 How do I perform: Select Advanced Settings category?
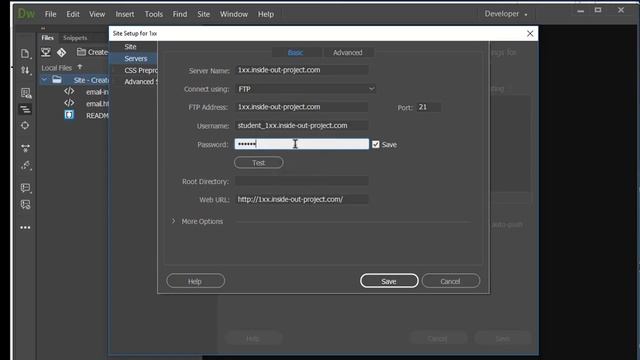click(140, 82)
